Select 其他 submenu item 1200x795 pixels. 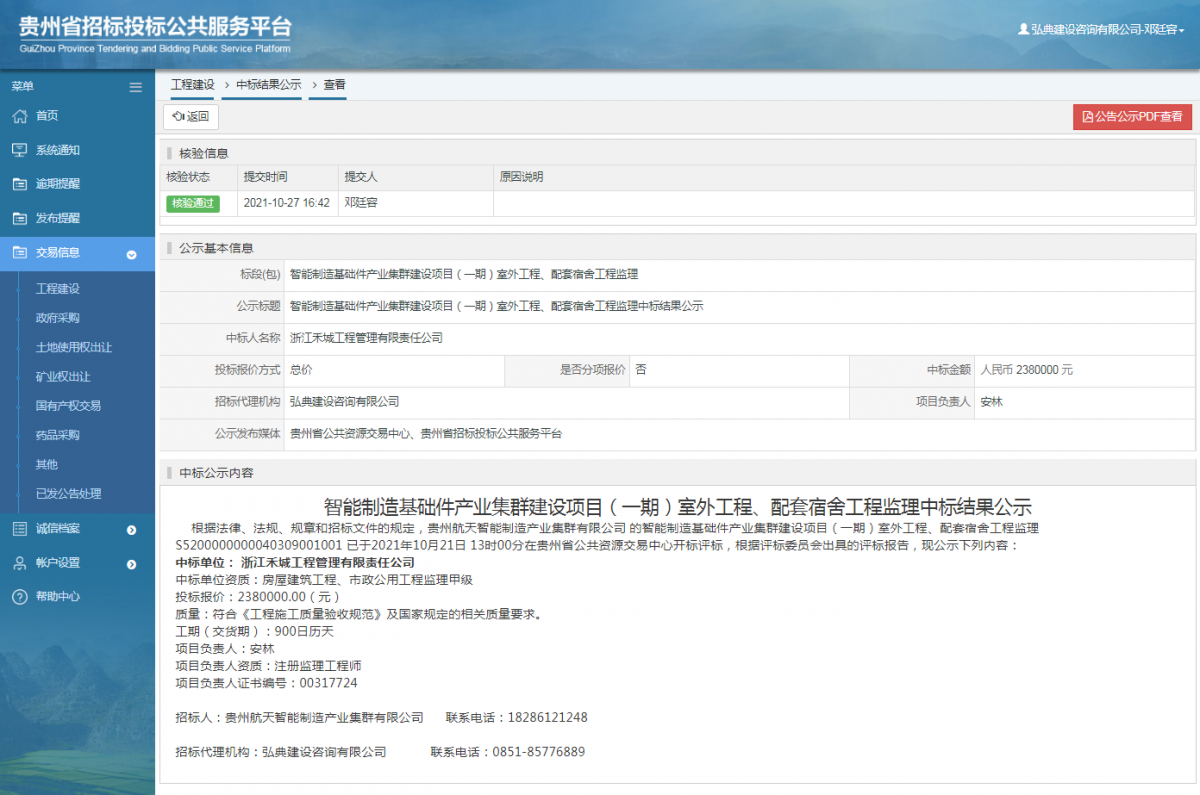[47, 464]
